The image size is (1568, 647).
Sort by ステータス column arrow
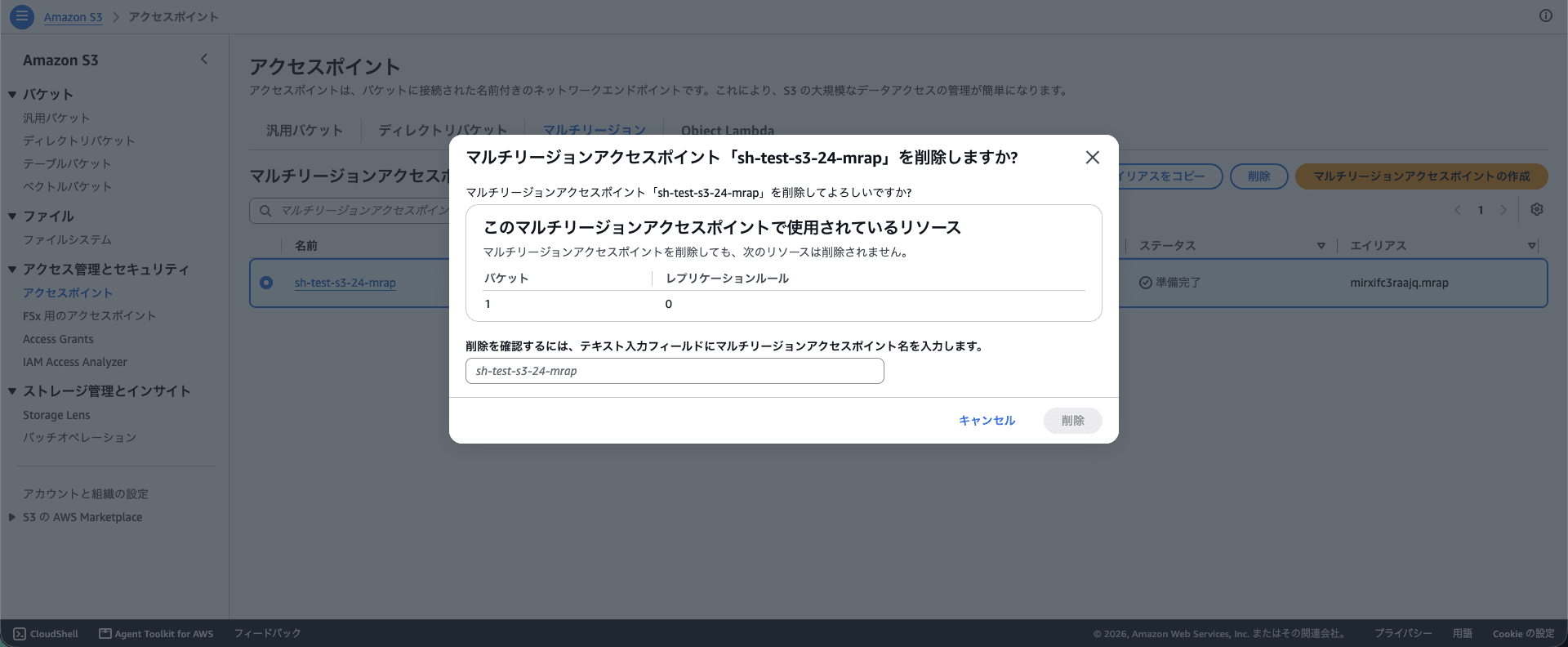coord(1321,246)
